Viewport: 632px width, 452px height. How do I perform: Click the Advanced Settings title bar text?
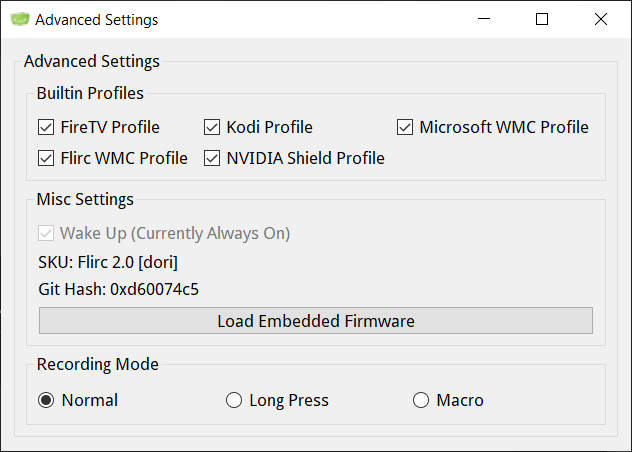[x=96, y=20]
